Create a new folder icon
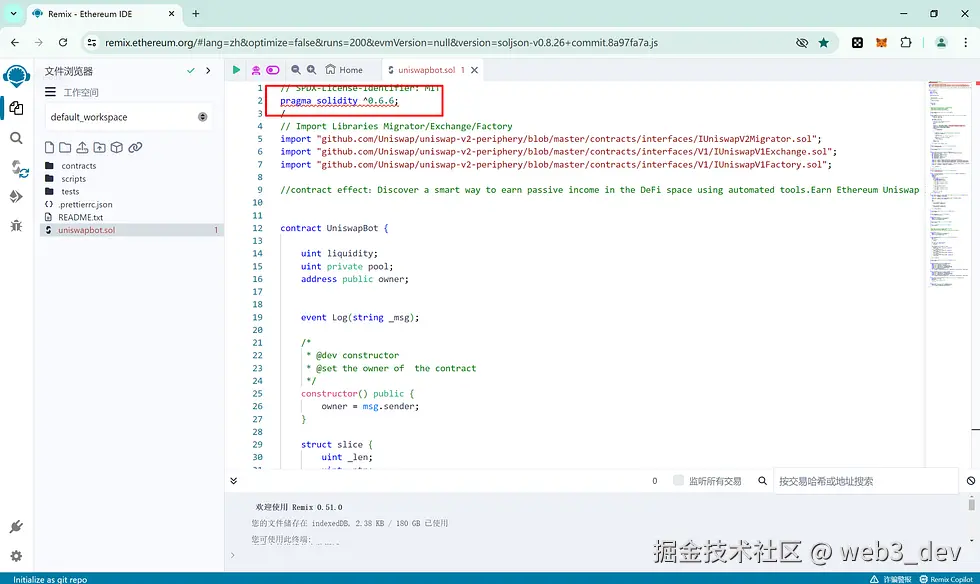The width and height of the screenshot is (980, 584). tap(65, 148)
